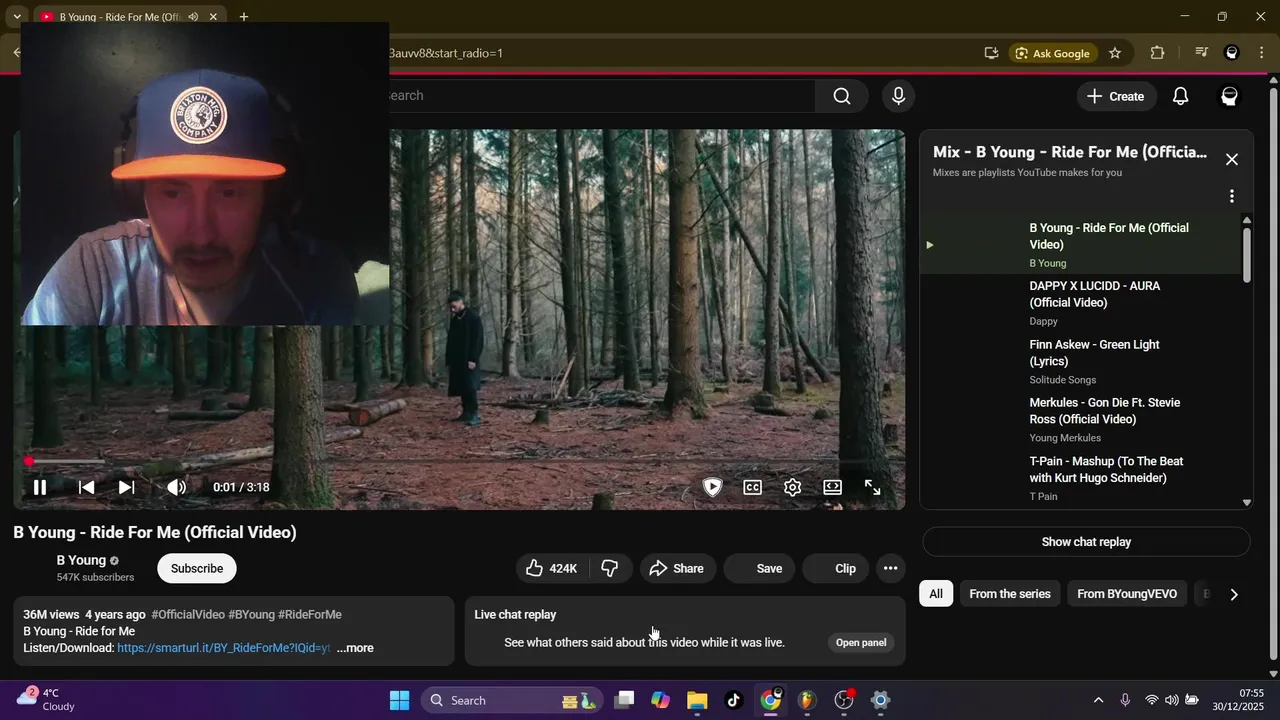
Task: Open more actions menu beside Clip
Action: tap(890, 568)
